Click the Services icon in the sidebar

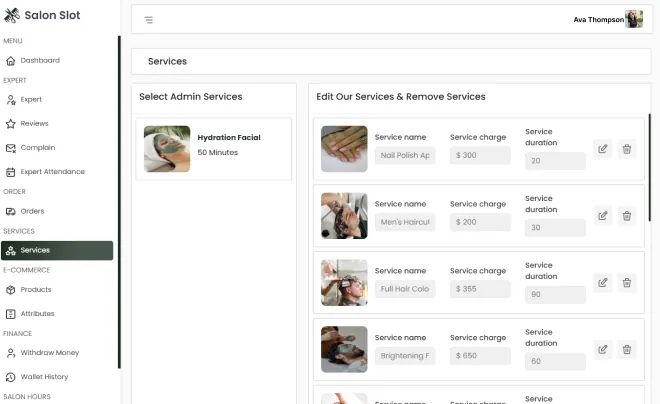click(x=11, y=251)
